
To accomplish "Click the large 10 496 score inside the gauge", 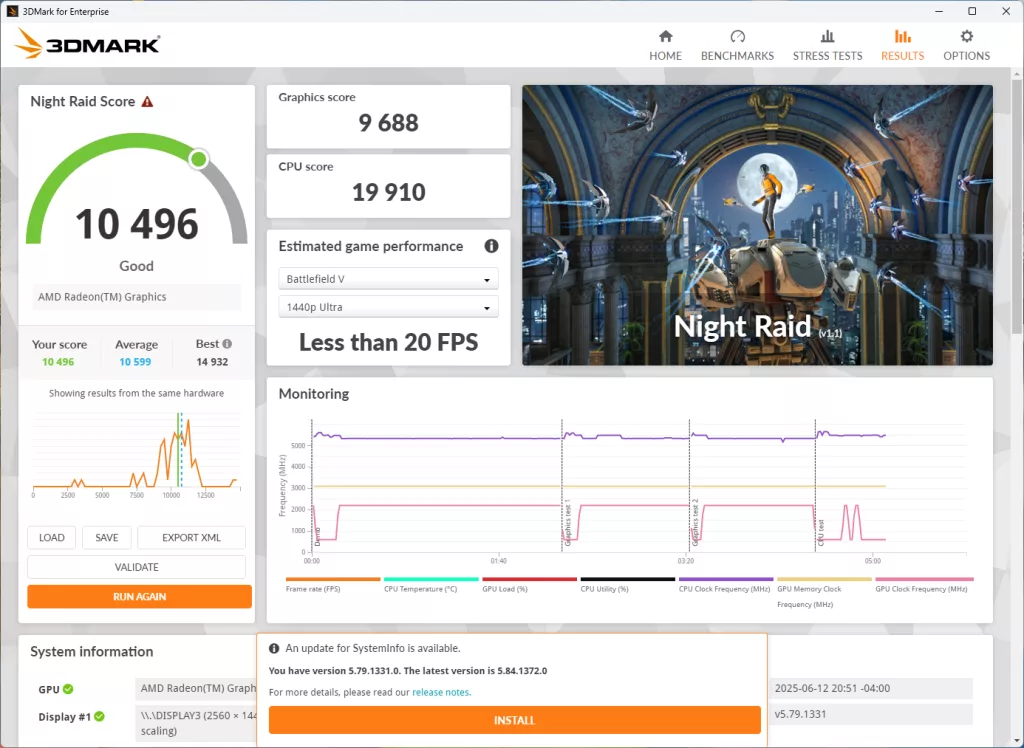I will click(x=136, y=224).
